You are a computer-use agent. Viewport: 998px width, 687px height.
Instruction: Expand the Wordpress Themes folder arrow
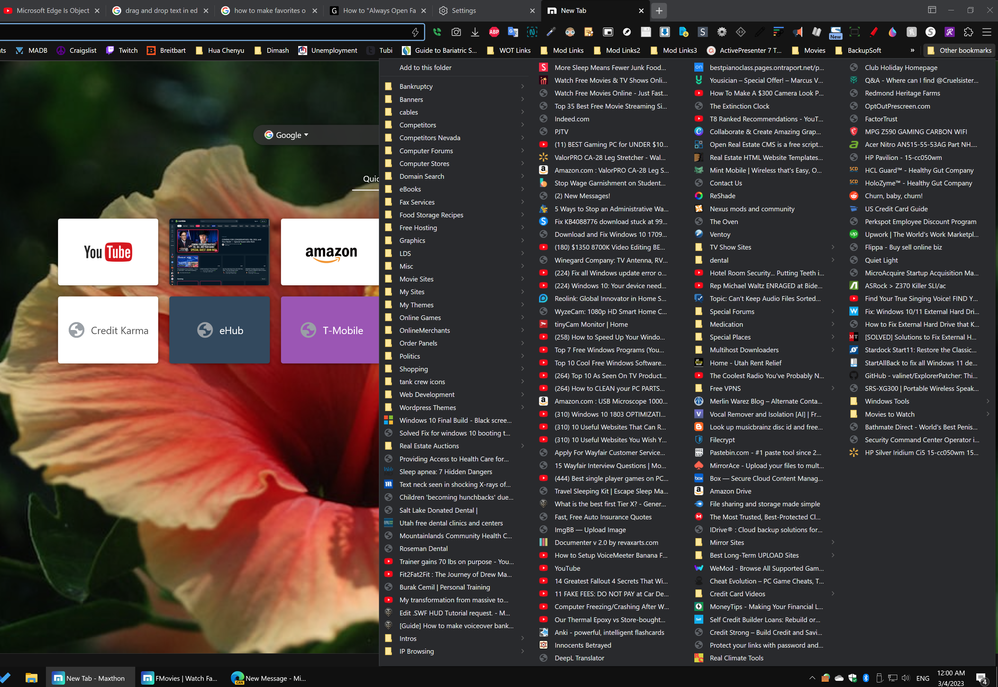pos(523,407)
